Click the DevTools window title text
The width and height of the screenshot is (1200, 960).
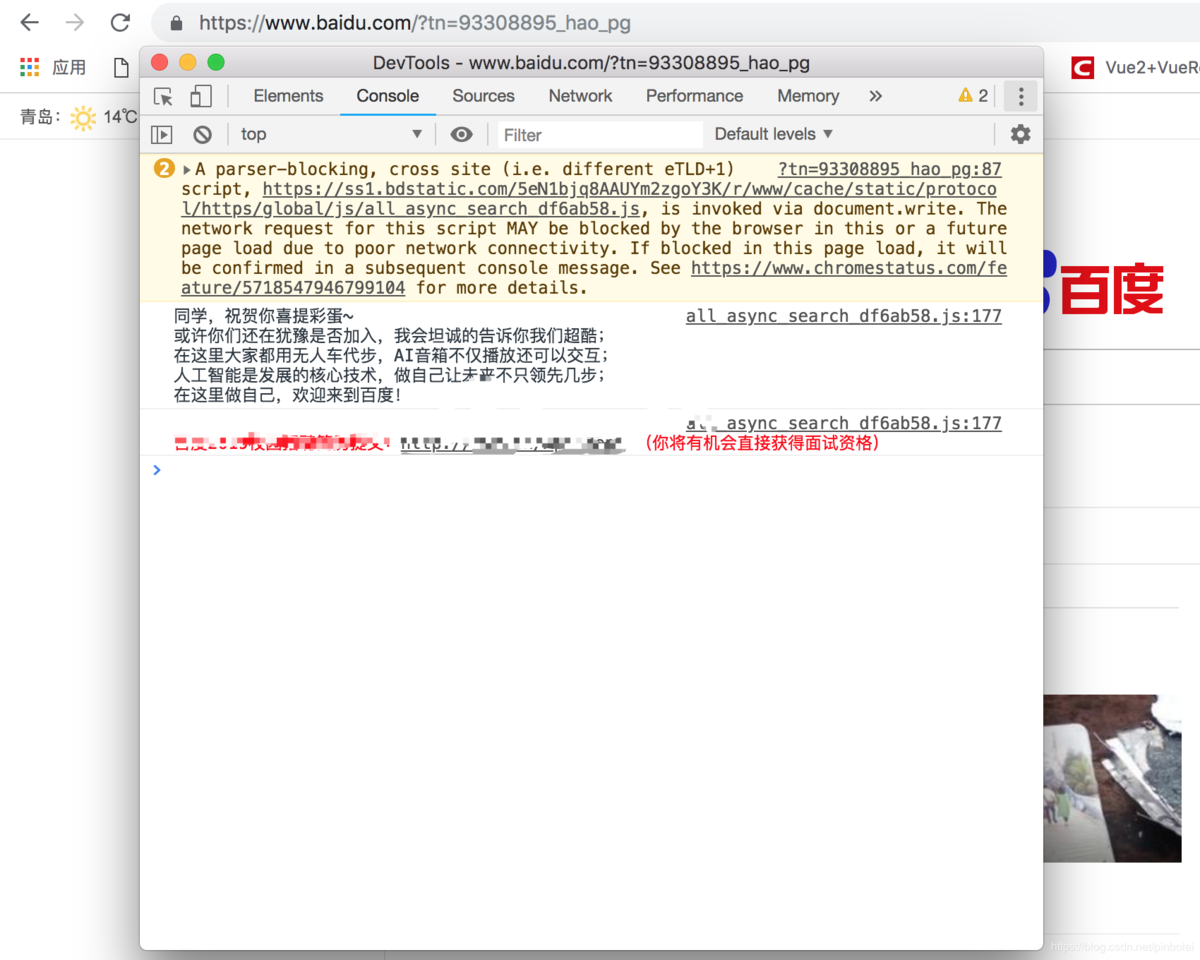591,63
